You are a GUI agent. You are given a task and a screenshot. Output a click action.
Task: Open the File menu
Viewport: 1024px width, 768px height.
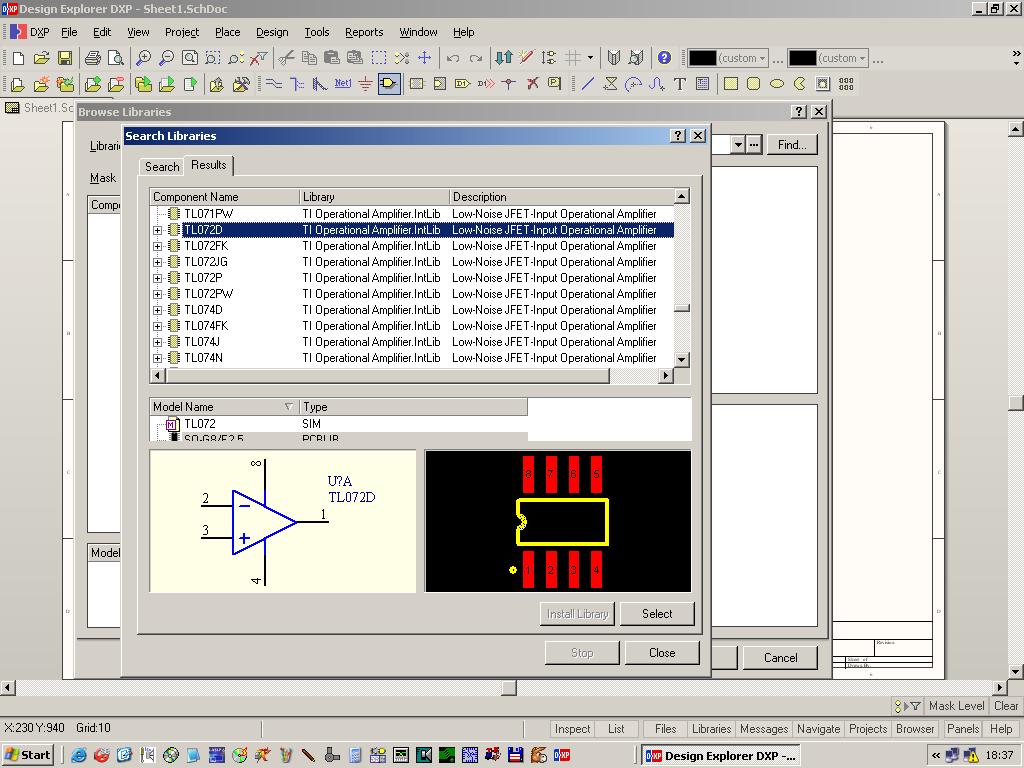coord(69,32)
